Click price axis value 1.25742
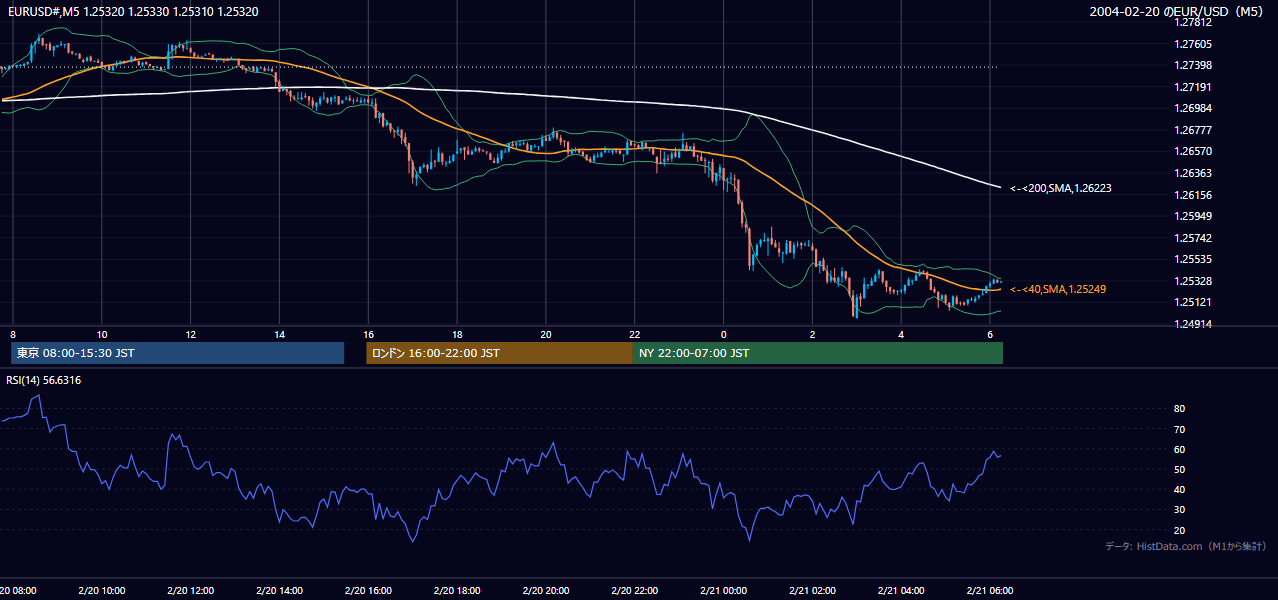Screen dimensions: 1278x600 tap(1194, 238)
